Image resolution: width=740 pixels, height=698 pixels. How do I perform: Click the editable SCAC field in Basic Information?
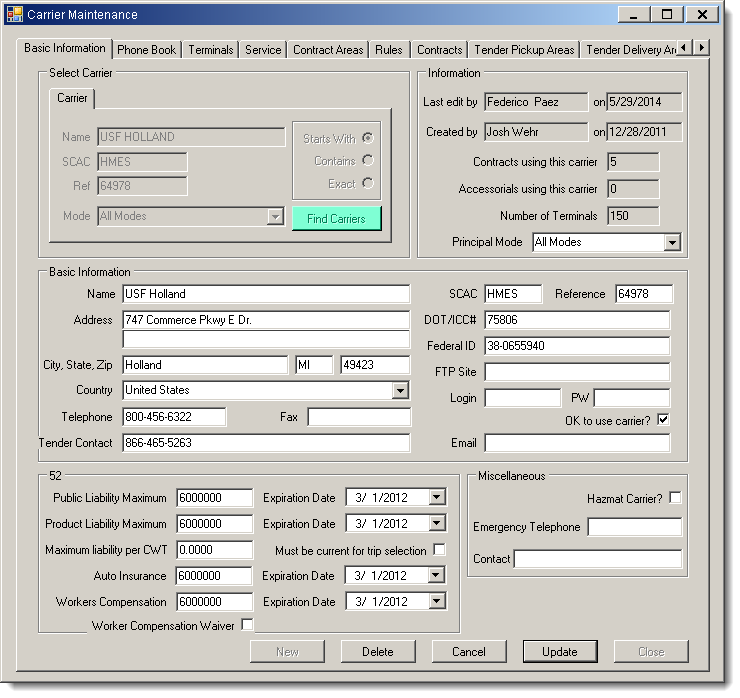click(513, 294)
